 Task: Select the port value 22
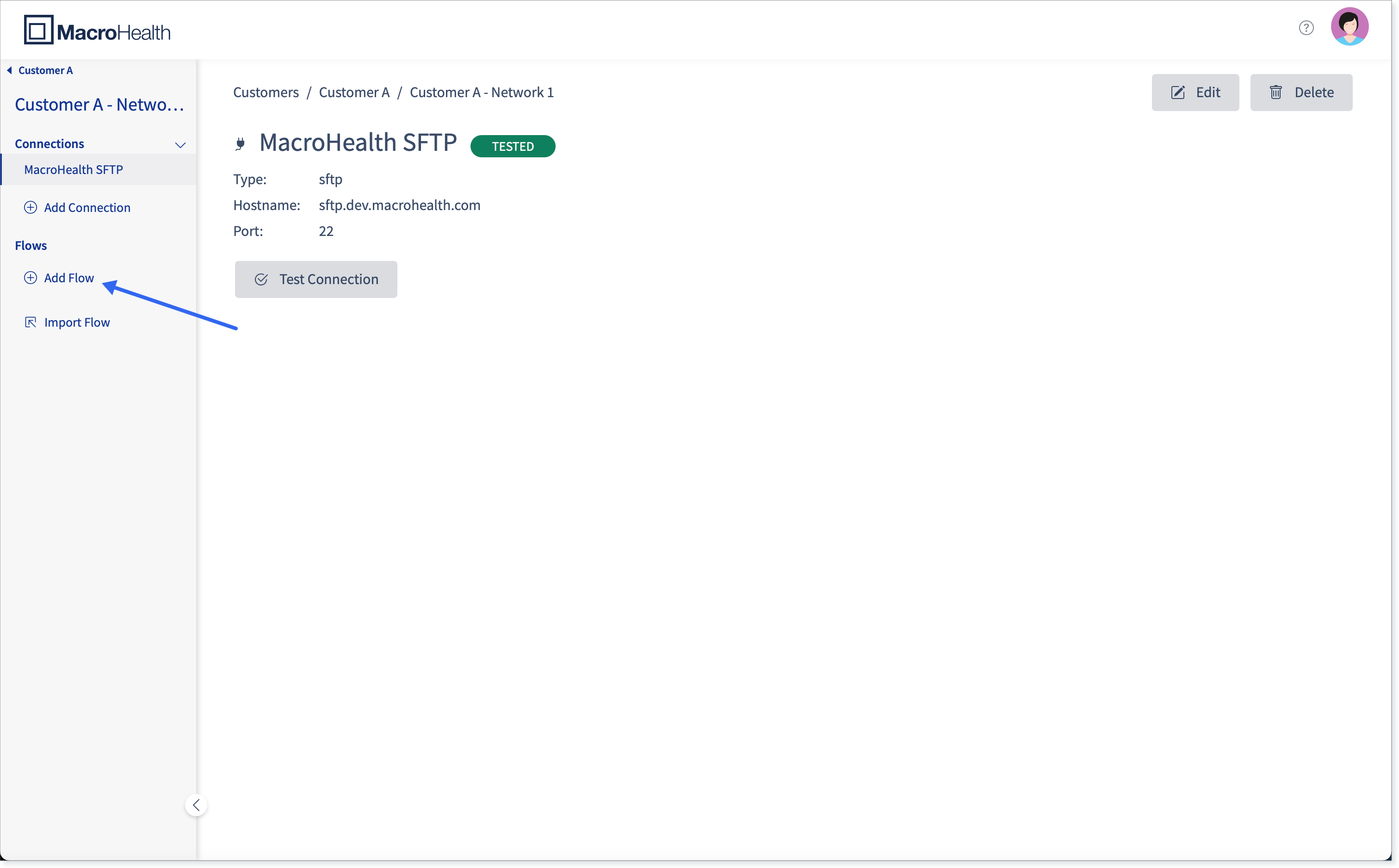point(326,231)
